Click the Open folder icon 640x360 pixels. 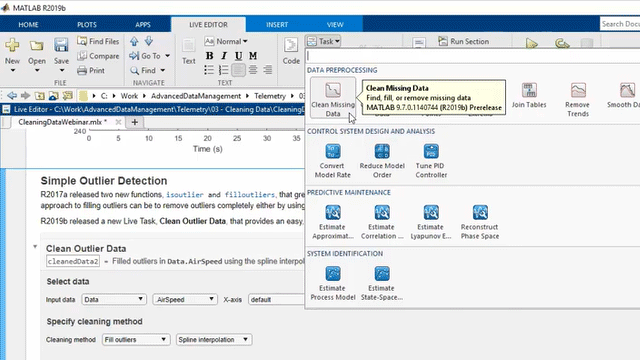pos(37,45)
